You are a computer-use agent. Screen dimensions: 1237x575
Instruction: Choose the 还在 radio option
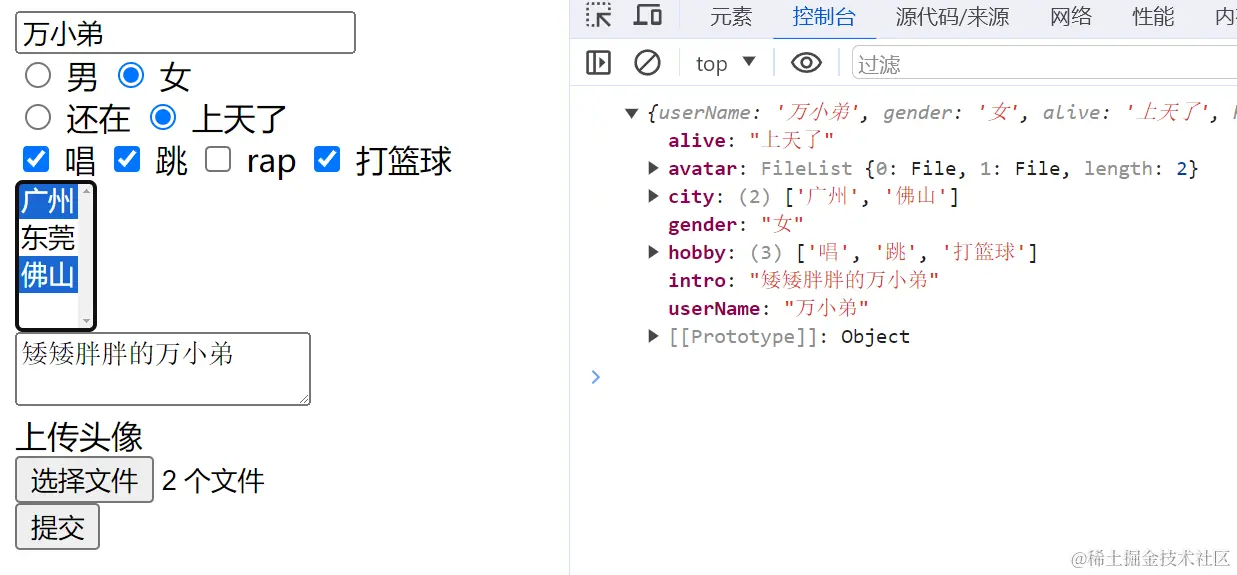[x=38, y=117]
